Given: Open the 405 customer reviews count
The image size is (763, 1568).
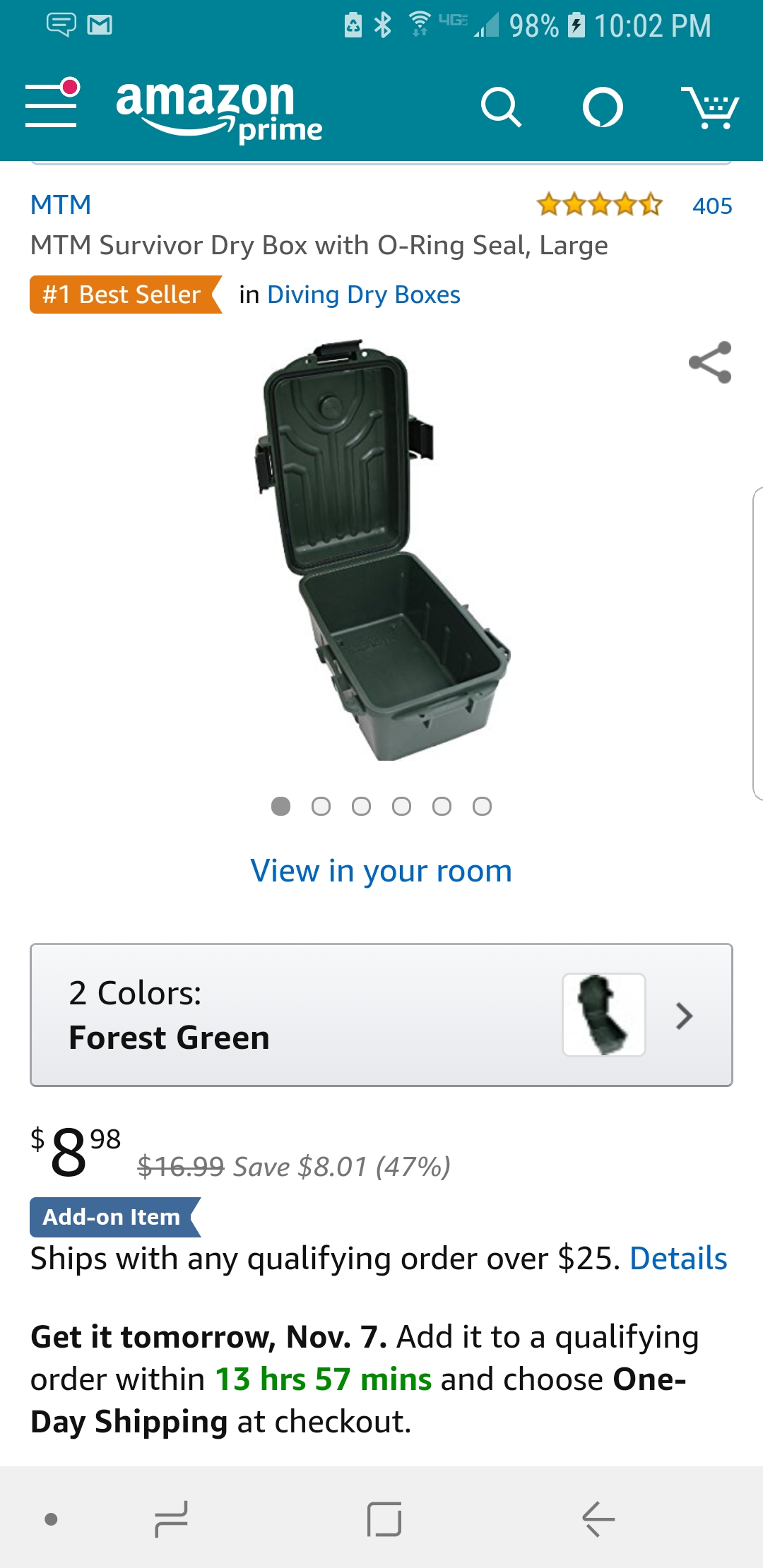Looking at the screenshot, I should point(712,206).
